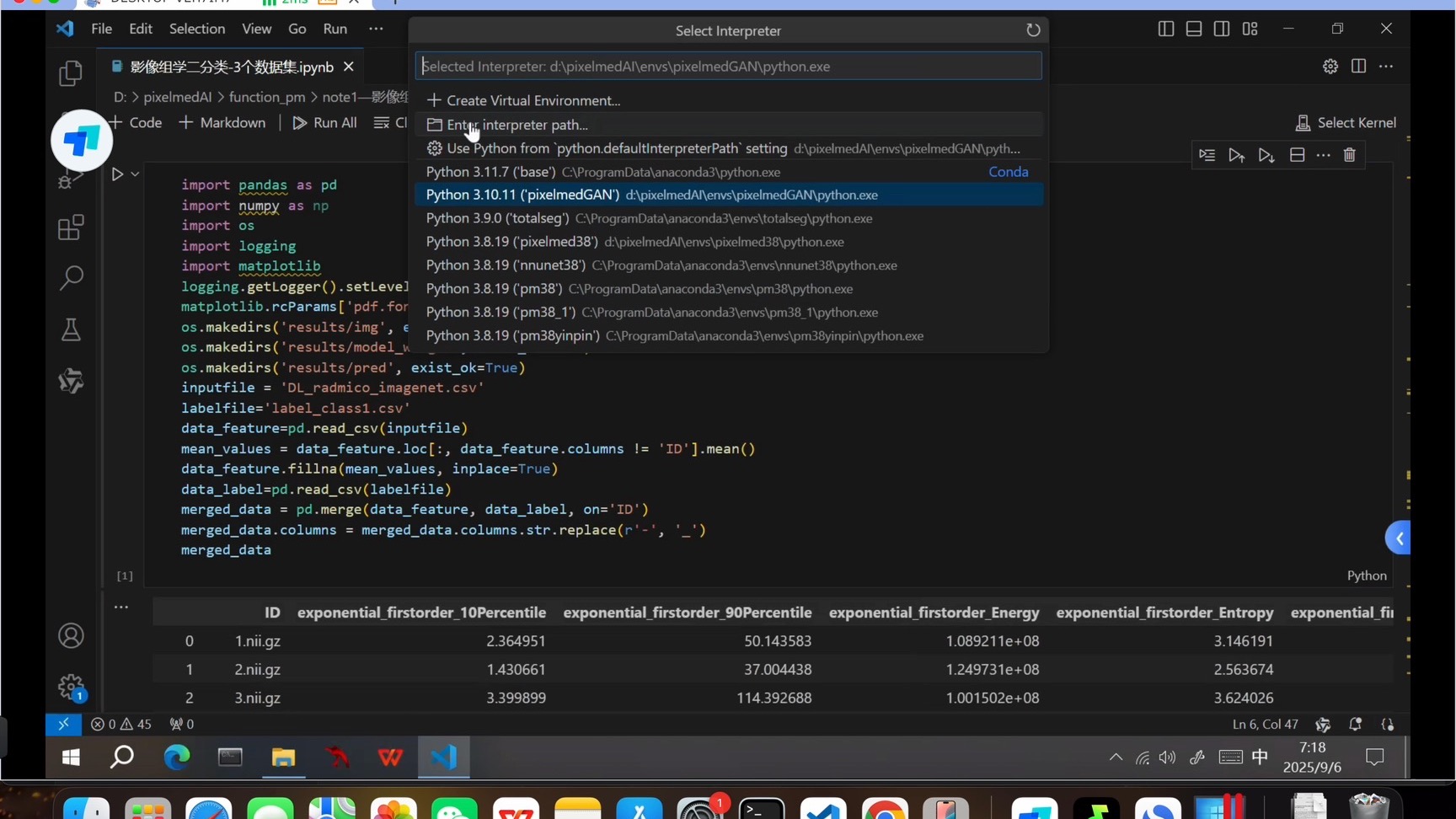Screen dimensions: 1456x819
Task: Click the remote window status bar icon
Action: click(63, 724)
